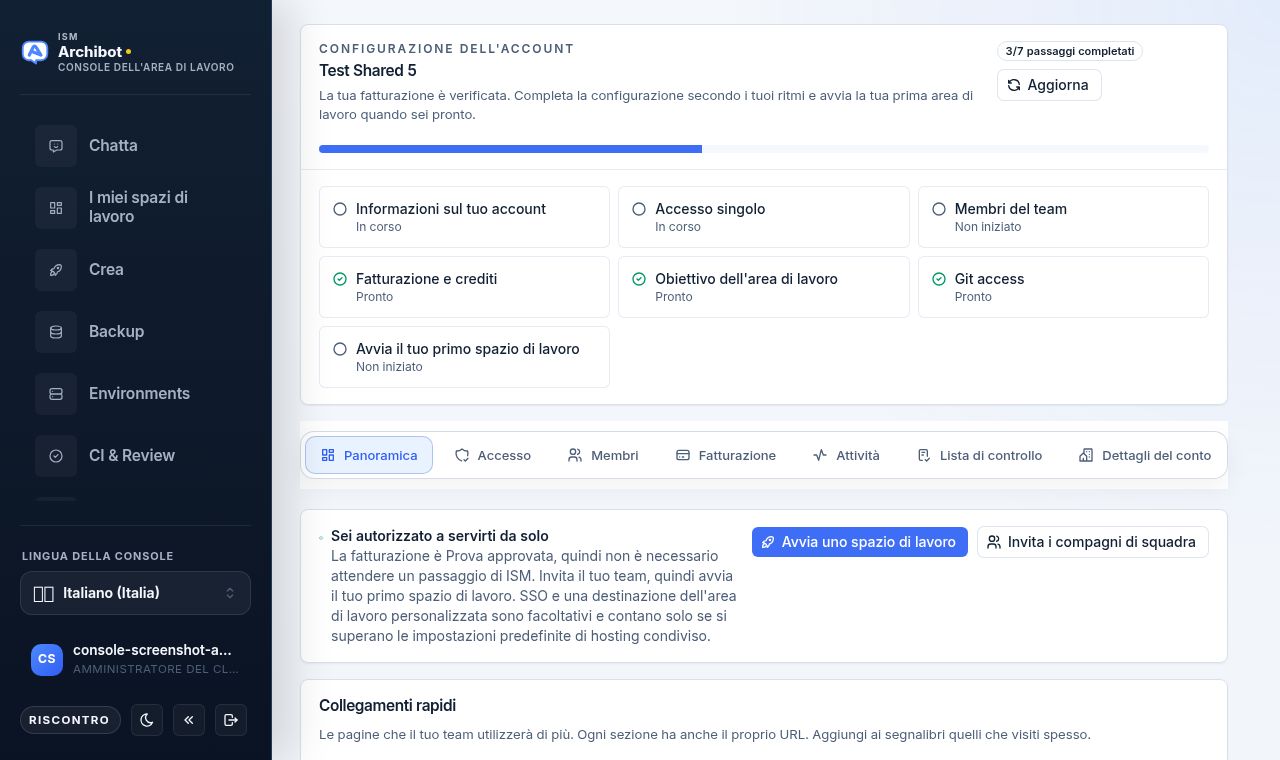Click the rocket icon in Avvia uno spazio button
1280x760 pixels.
(768, 542)
